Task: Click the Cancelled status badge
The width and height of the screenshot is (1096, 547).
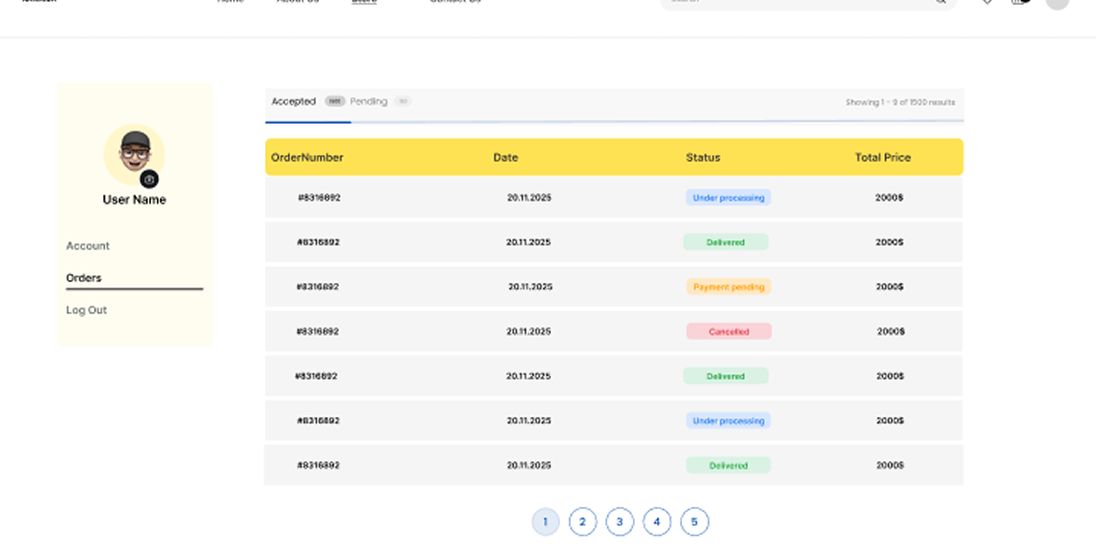Action: pyautogui.click(x=728, y=331)
